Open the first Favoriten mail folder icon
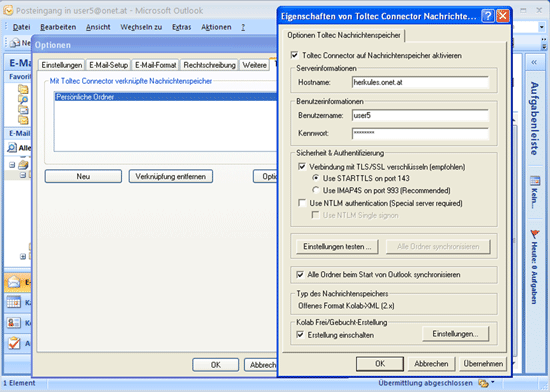The width and height of the screenshot is (550, 392). pyautogui.click(x=23, y=89)
